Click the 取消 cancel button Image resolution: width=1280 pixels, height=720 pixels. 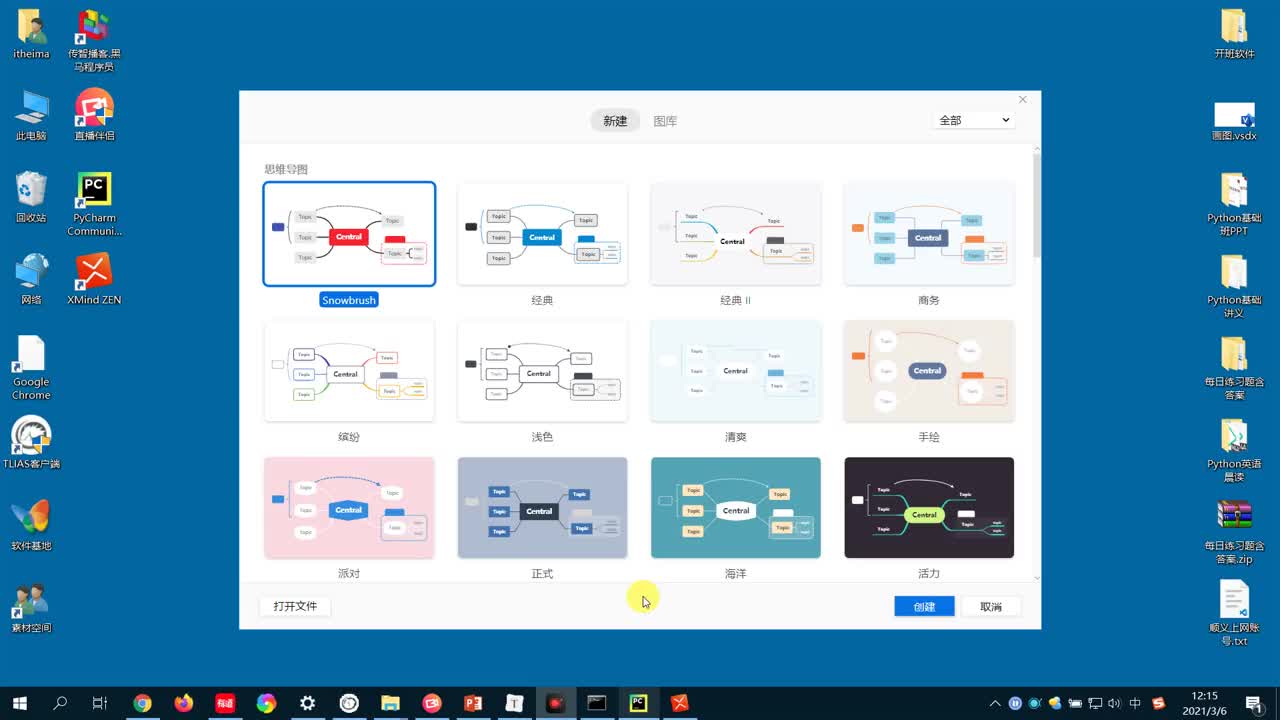coord(991,607)
